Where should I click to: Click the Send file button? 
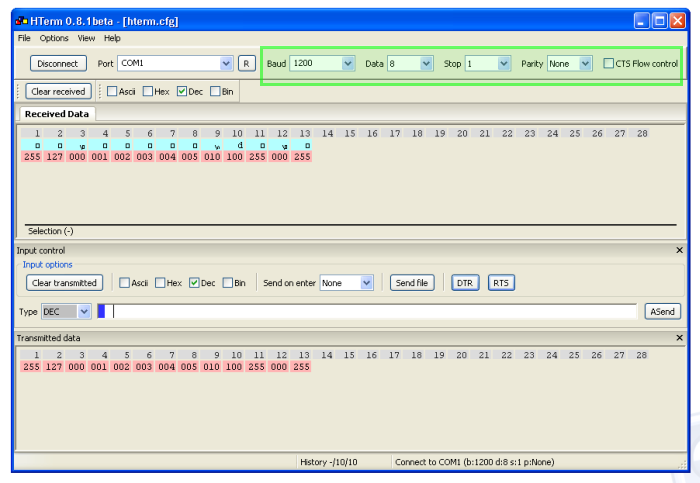pyautogui.click(x=412, y=283)
